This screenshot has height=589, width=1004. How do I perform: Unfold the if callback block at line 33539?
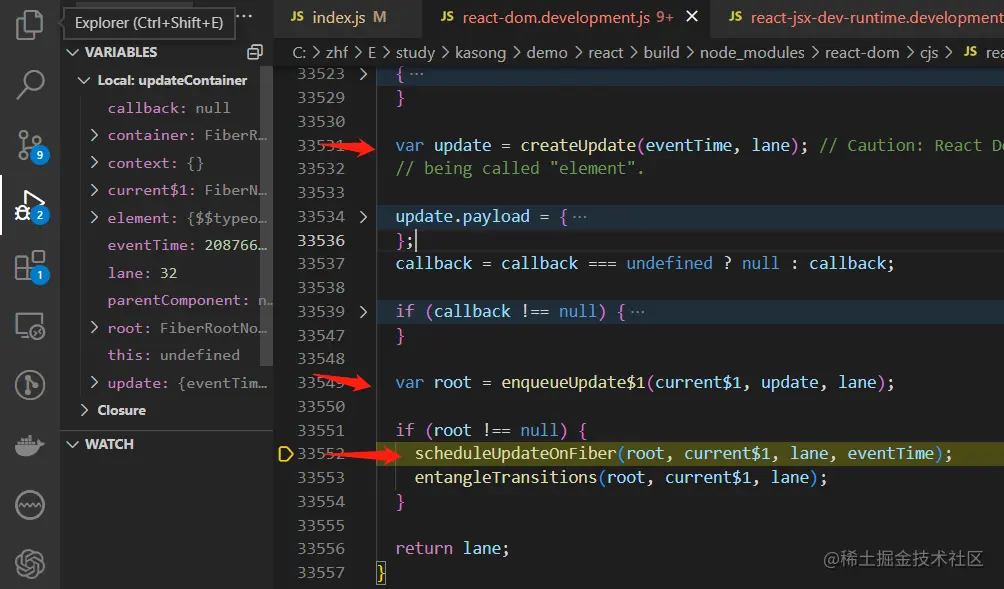pyautogui.click(x=364, y=312)
